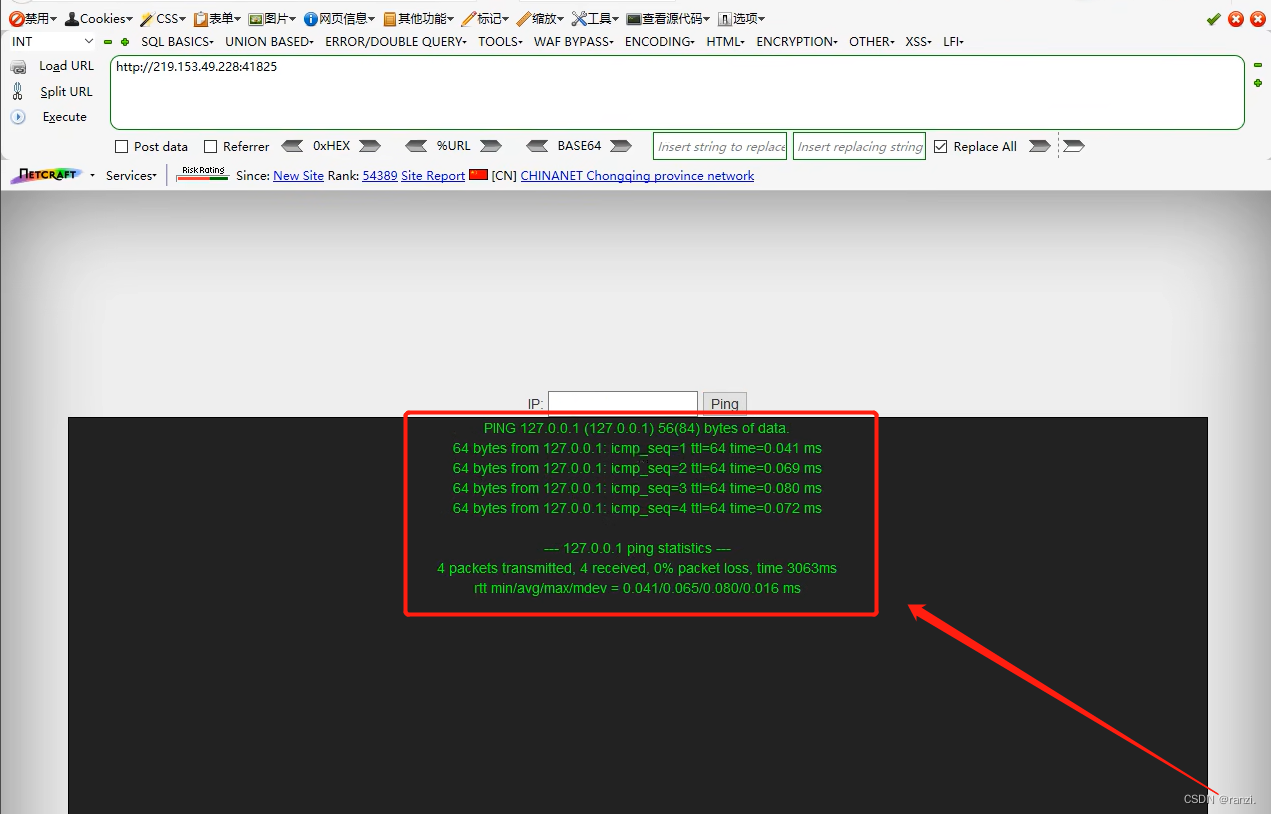Enable the Referrer checkbox

coord(211,147)
